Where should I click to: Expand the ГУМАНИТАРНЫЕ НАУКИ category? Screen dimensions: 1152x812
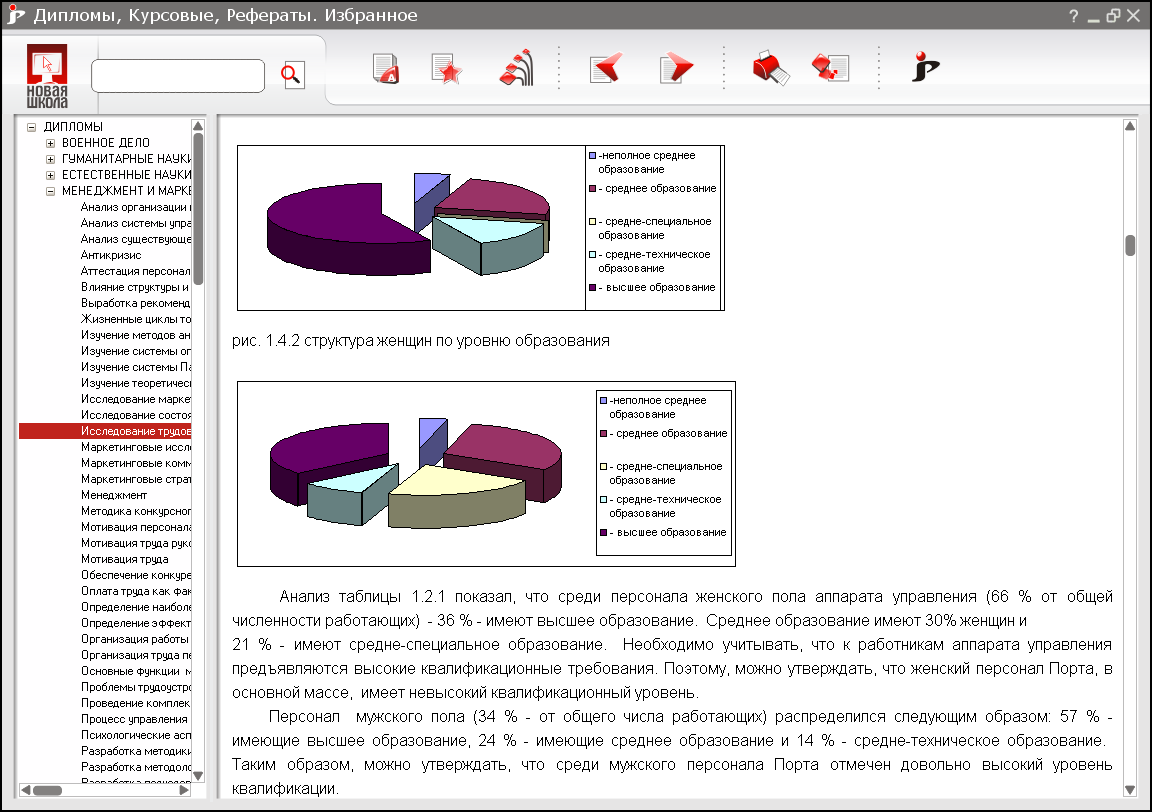50,159
